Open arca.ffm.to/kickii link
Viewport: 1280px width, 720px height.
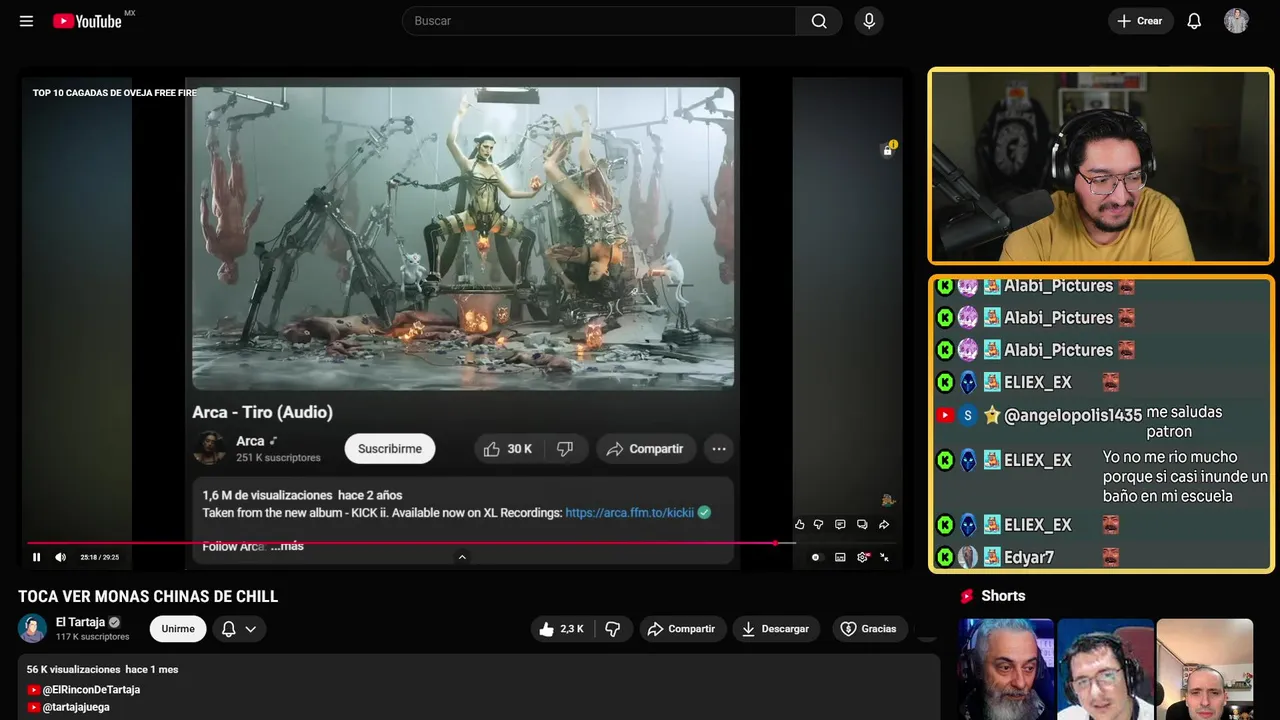[x=629, y=513]
